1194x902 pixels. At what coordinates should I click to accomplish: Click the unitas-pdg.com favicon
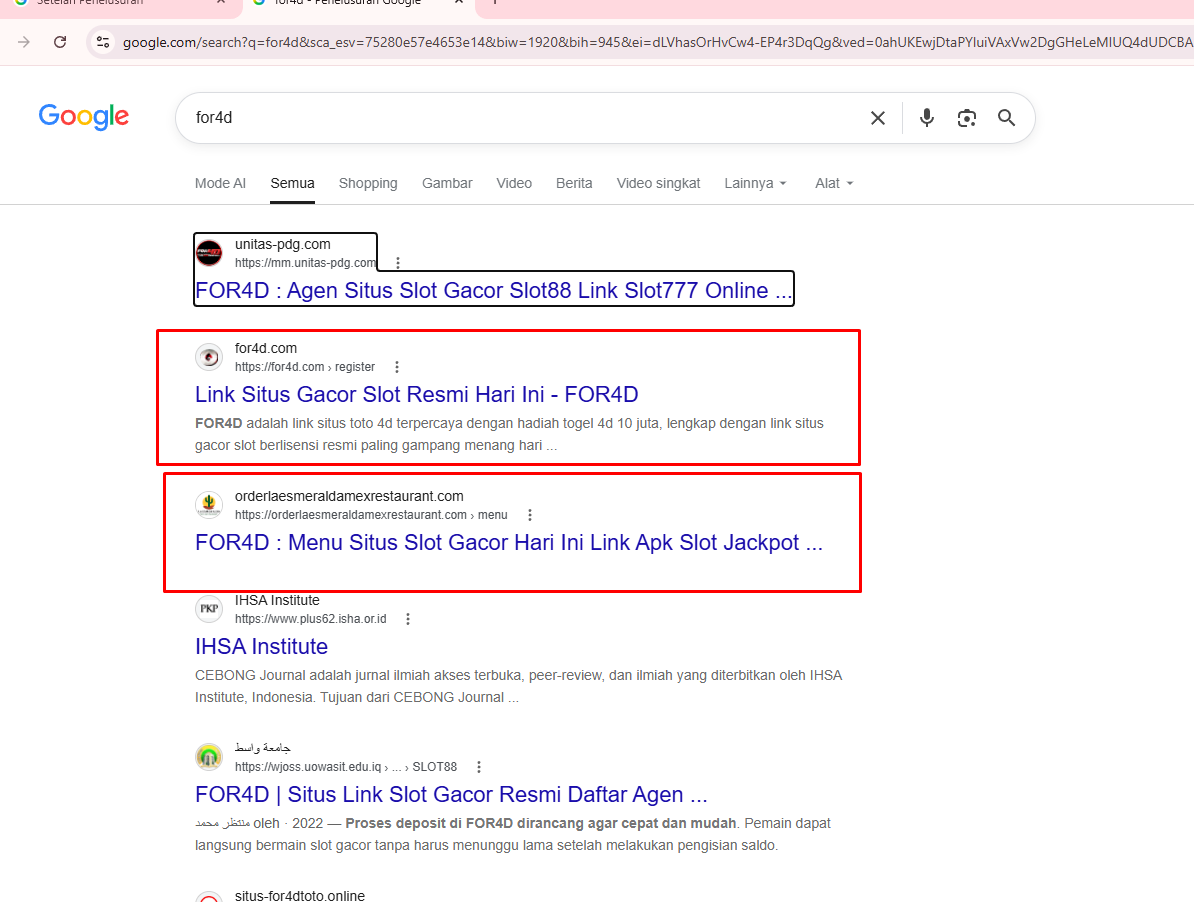pyautogui.click(x=209, y=253)
